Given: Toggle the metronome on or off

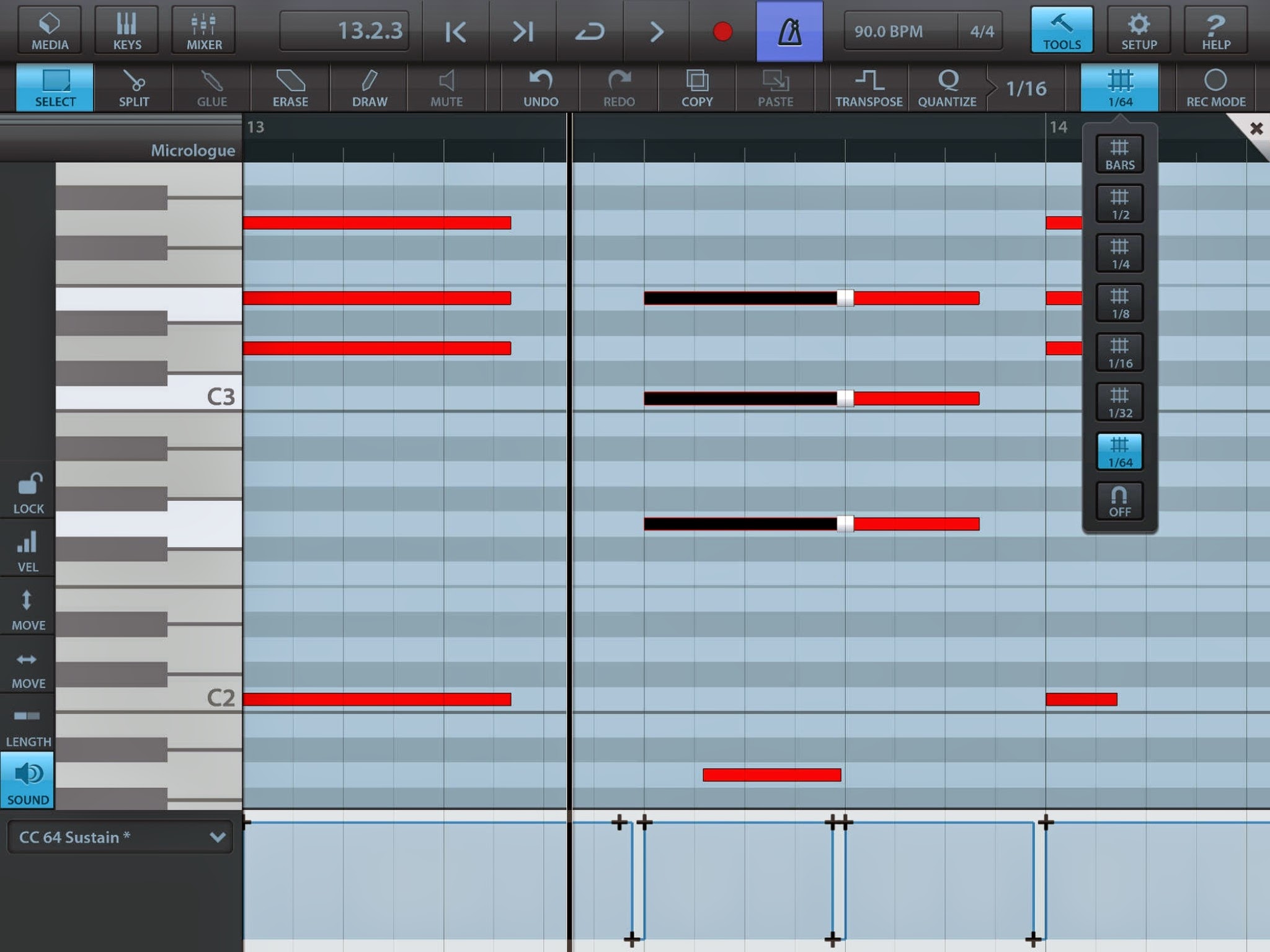Looking at the screenshot, I should click(789, 31).
